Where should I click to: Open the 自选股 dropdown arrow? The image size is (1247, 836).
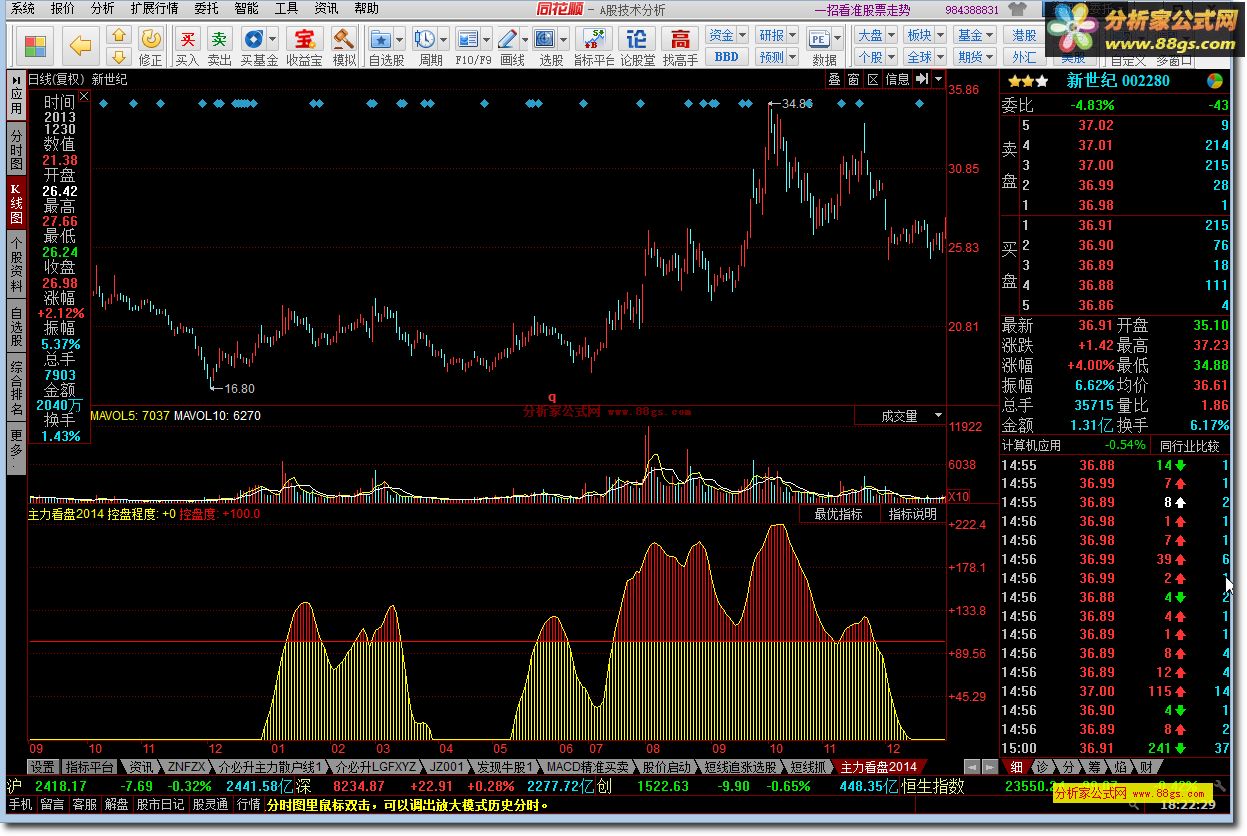400,40
